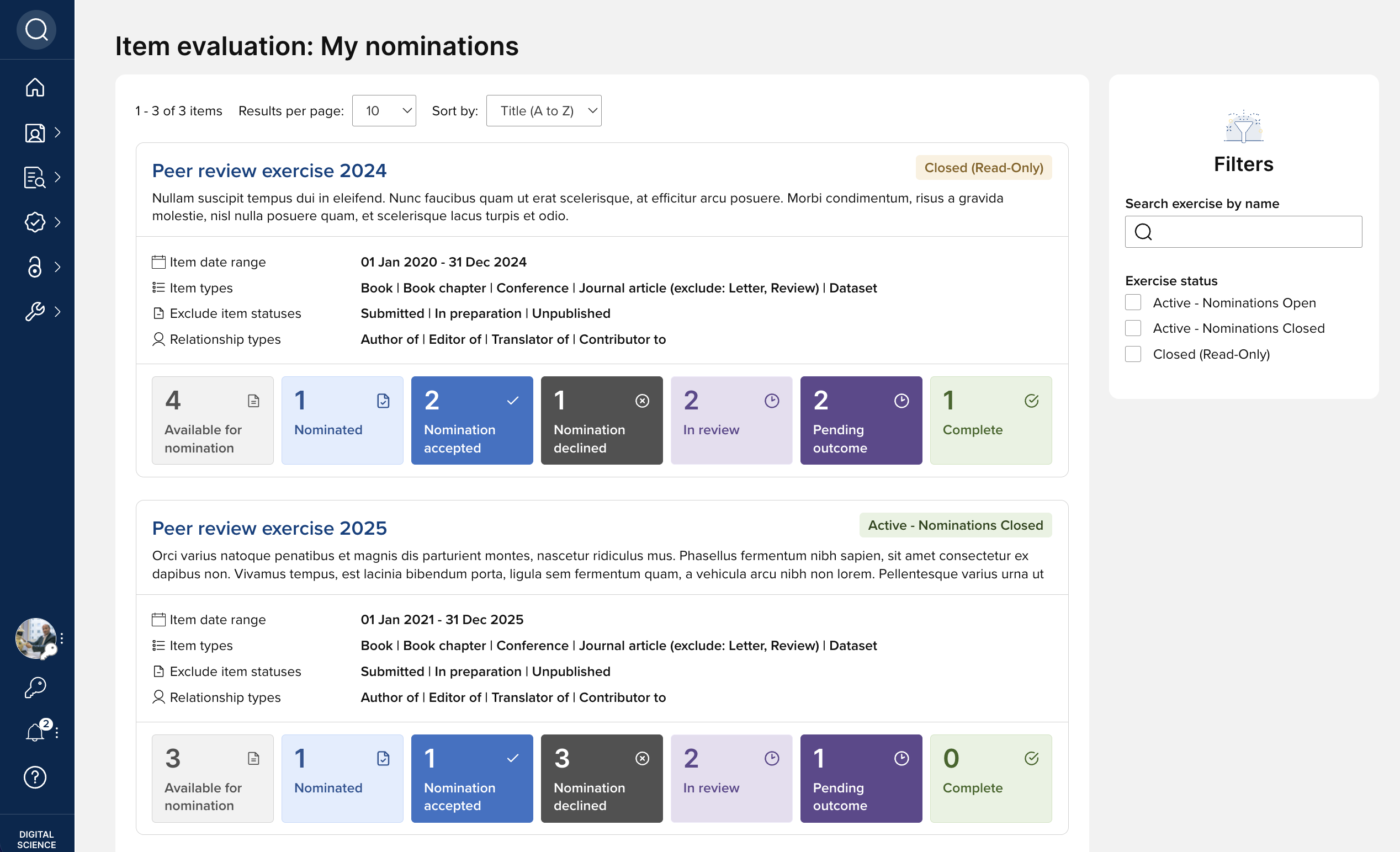The image size is (1400, 852).
Task: Click the key icon in sidebar
Action: [35, 687]
